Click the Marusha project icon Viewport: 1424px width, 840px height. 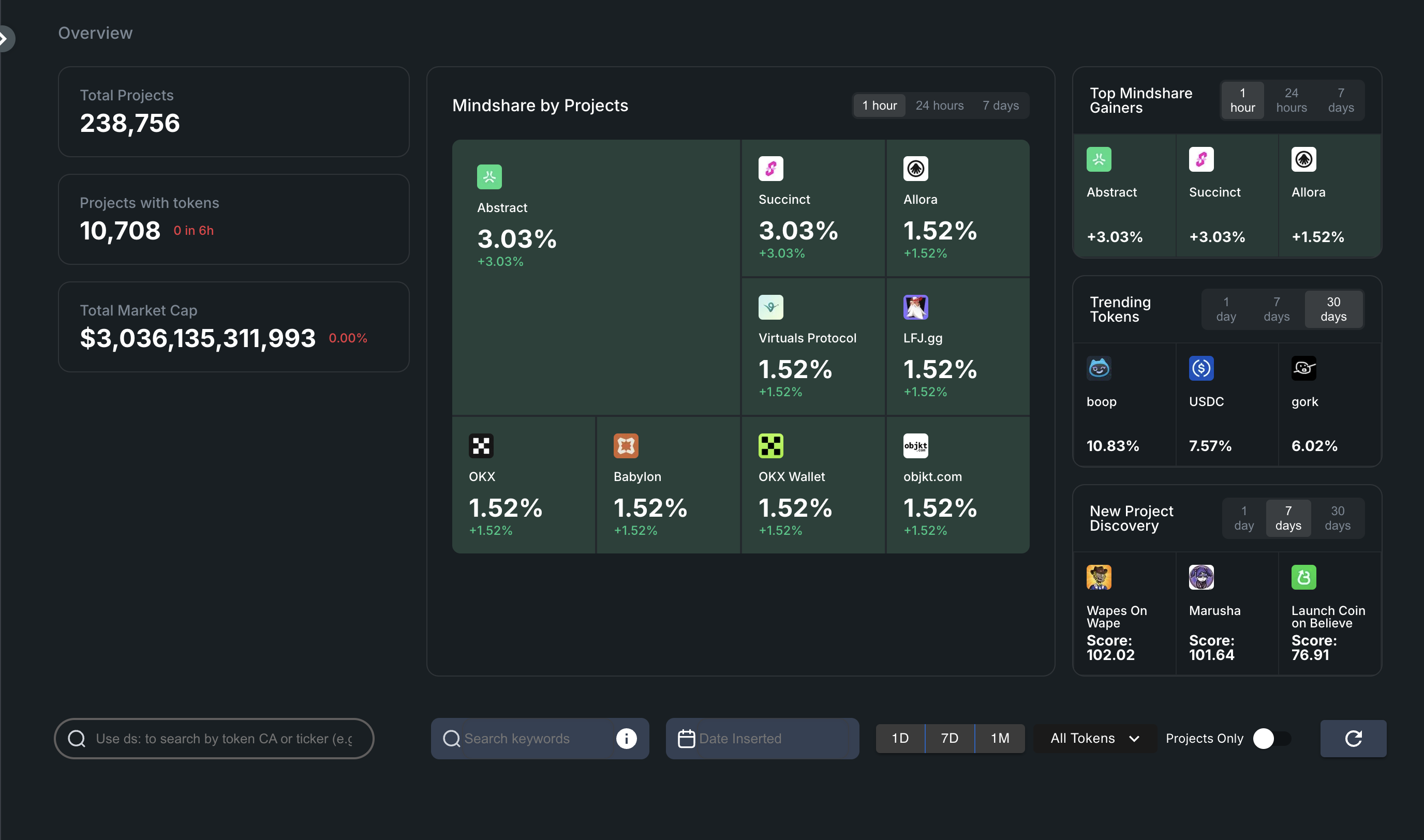1201,577
